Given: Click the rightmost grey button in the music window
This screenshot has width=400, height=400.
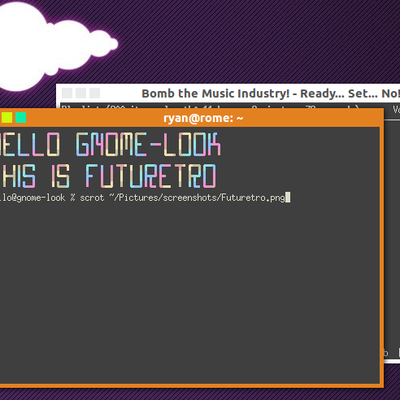Looking at the screenshot, I should click(95, 93).
